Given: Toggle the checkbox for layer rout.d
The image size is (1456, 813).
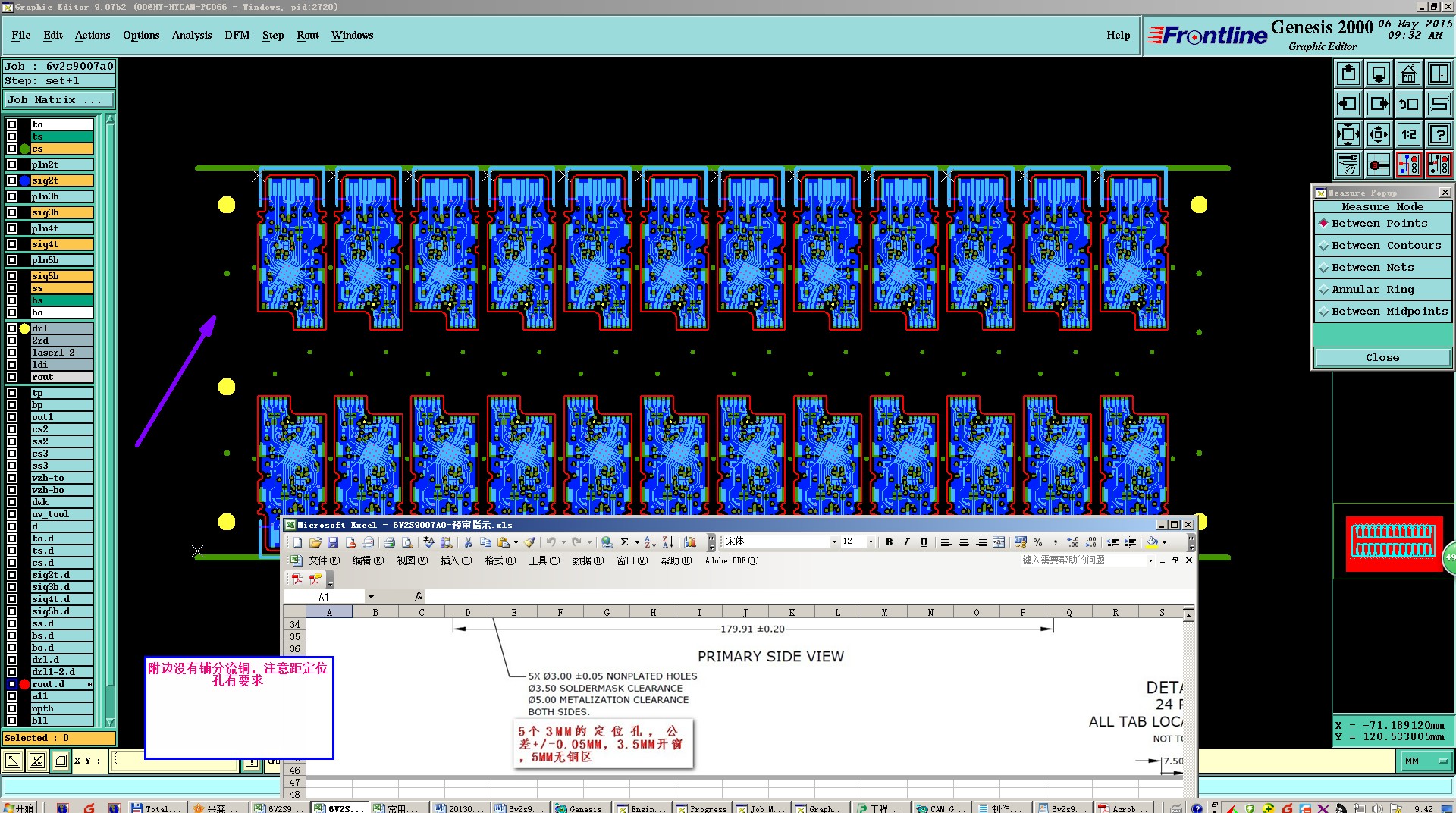Looking at the screenshot, I should (x=12, y=684).
